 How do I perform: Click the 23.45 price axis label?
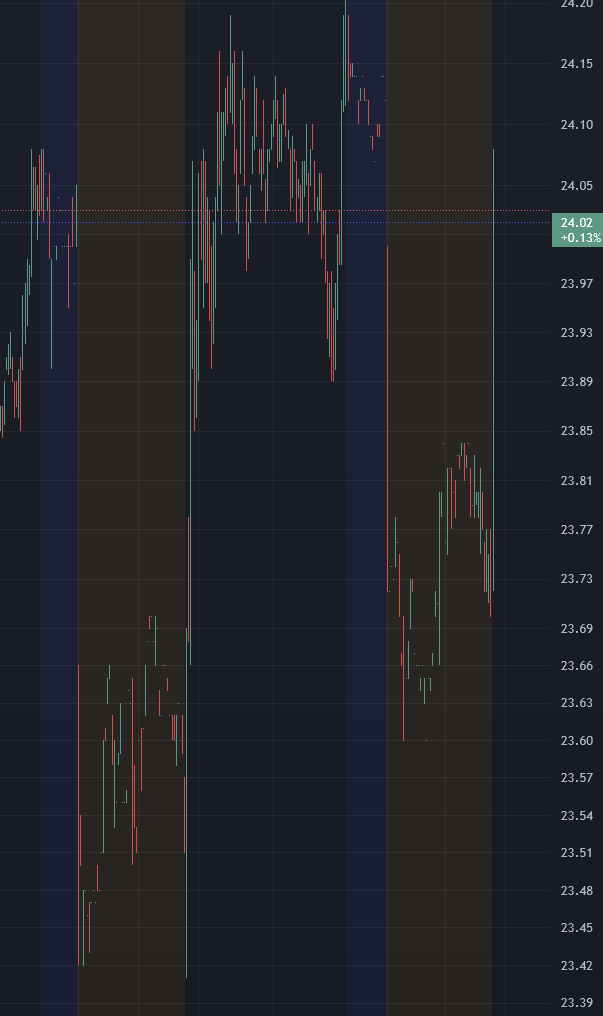[x=576, y=928]
